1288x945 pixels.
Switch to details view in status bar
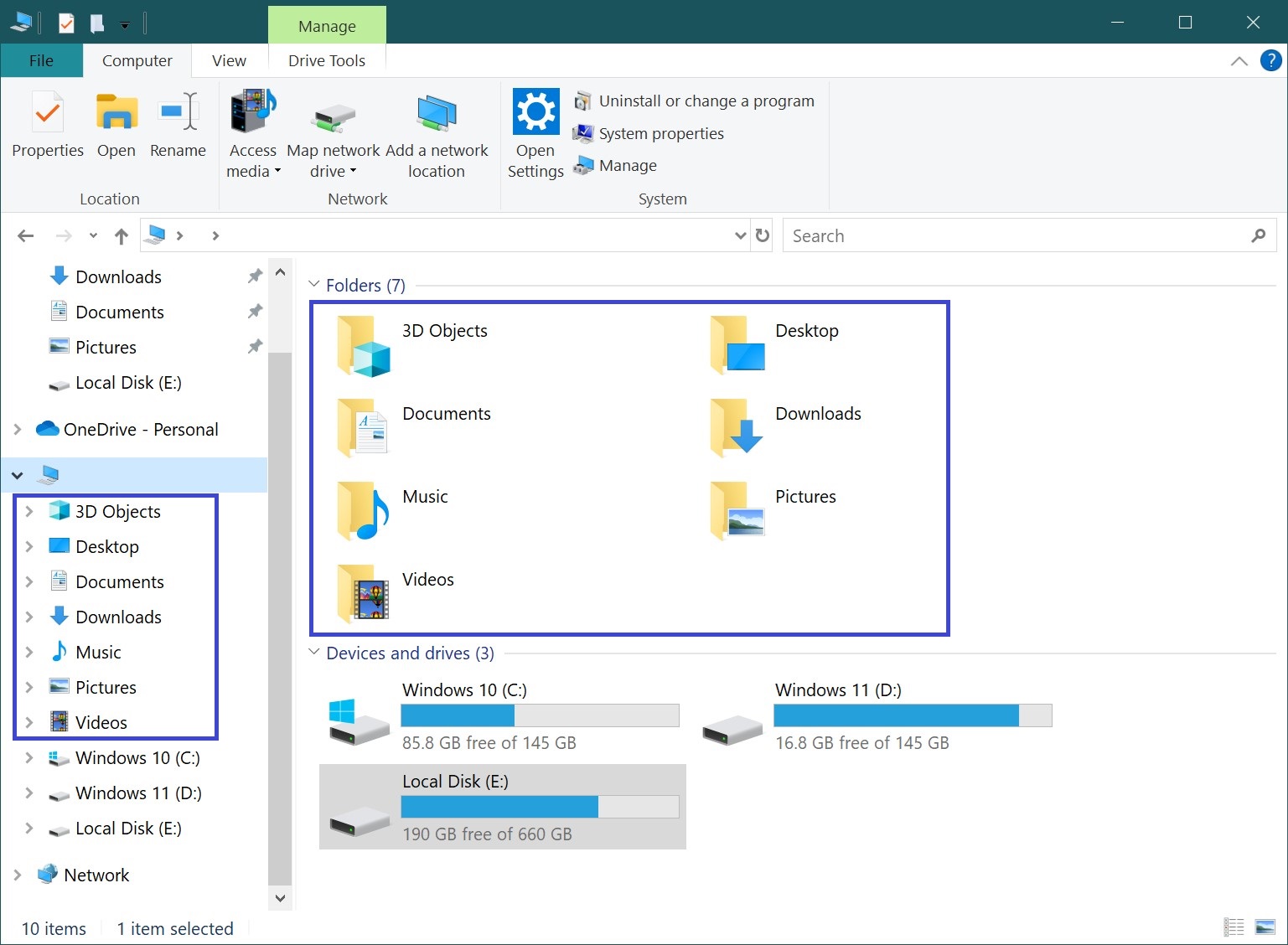point(1234,927)
